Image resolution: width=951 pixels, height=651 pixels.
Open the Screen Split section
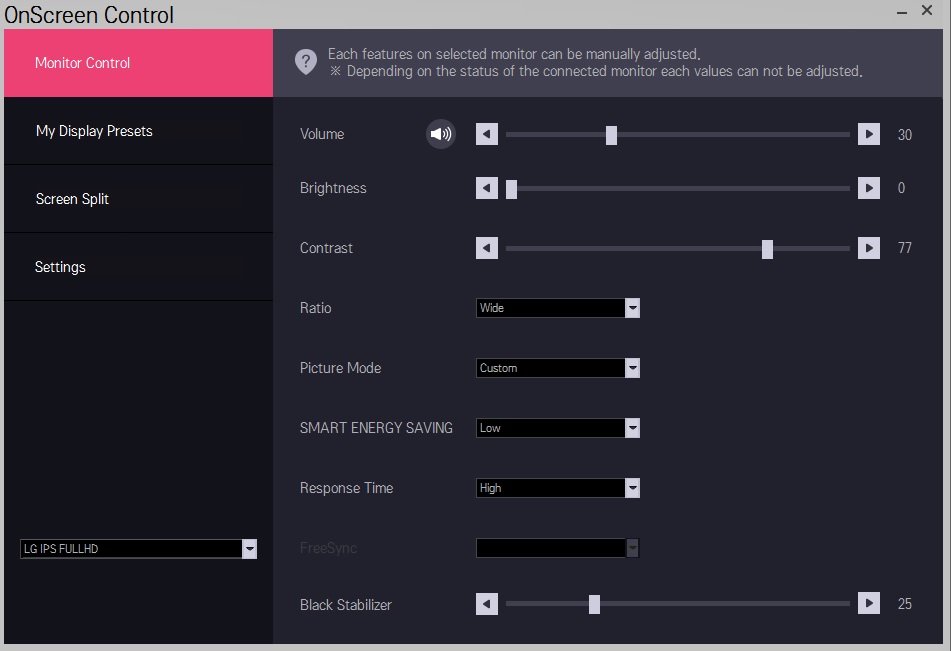click(x=138, y=199)
